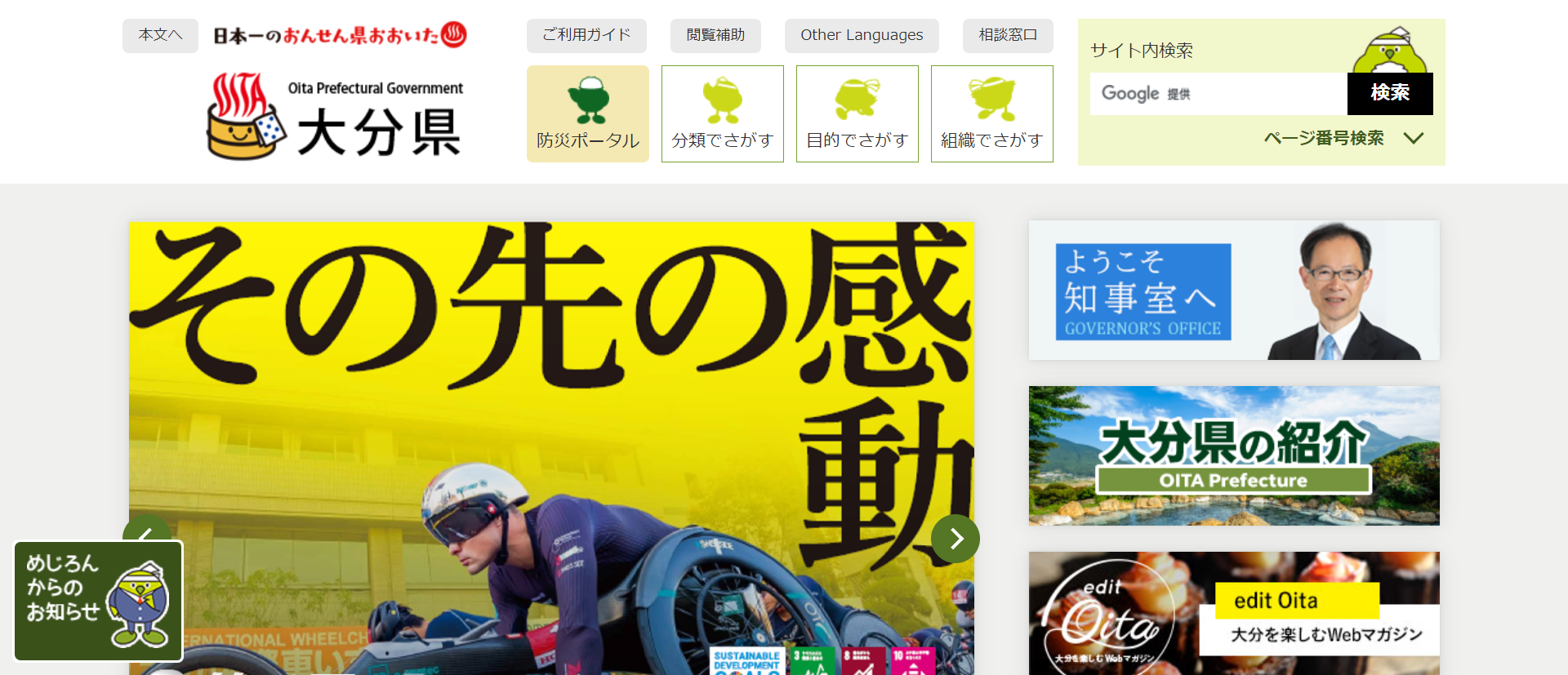The width and height of the screenshot is (1568, 675).
Task: Open 相談窓口 consultation desk
Action: click(x=1008, y=35)
